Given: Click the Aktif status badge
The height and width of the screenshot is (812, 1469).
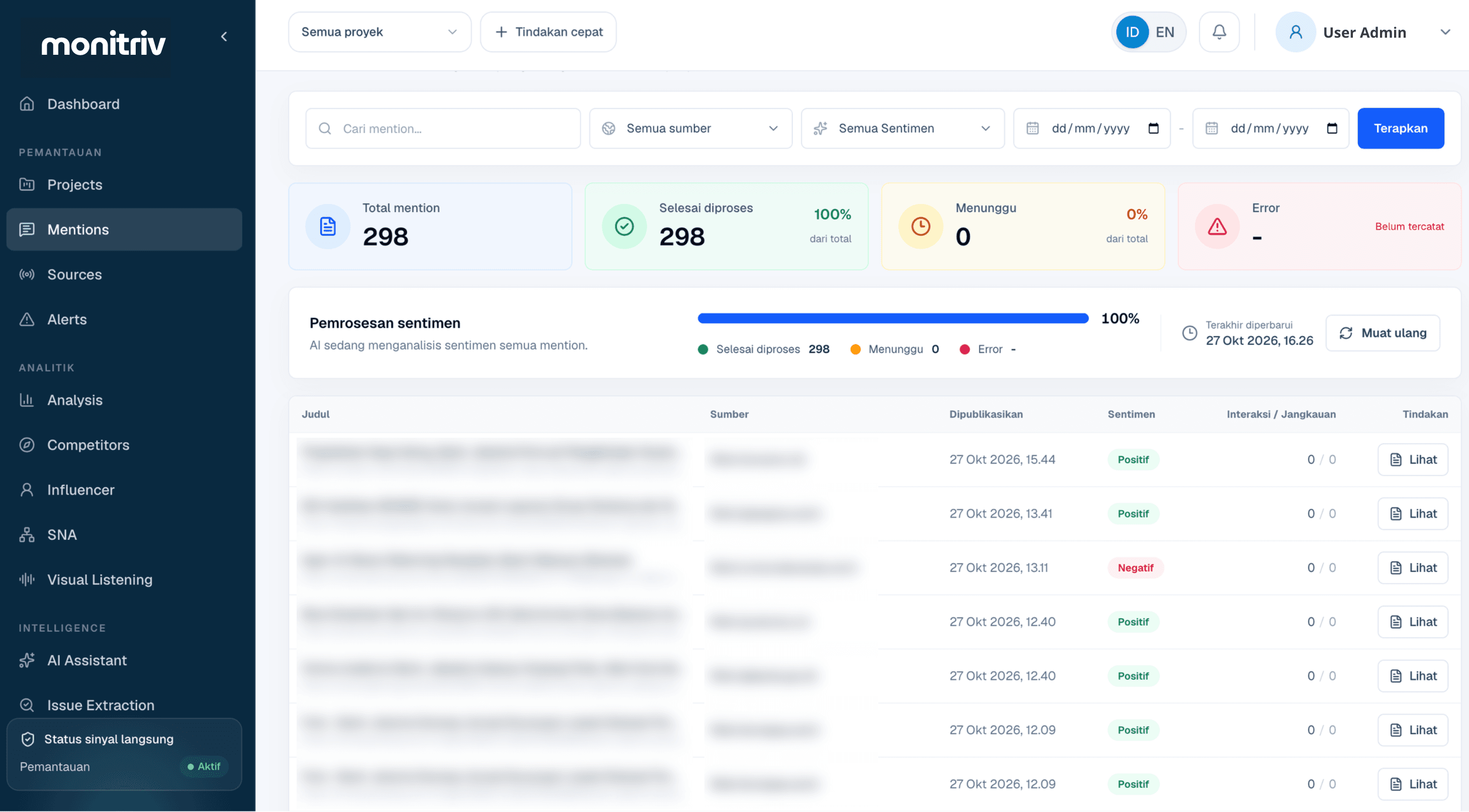Looking at the screenshot, I should (204, 766).
